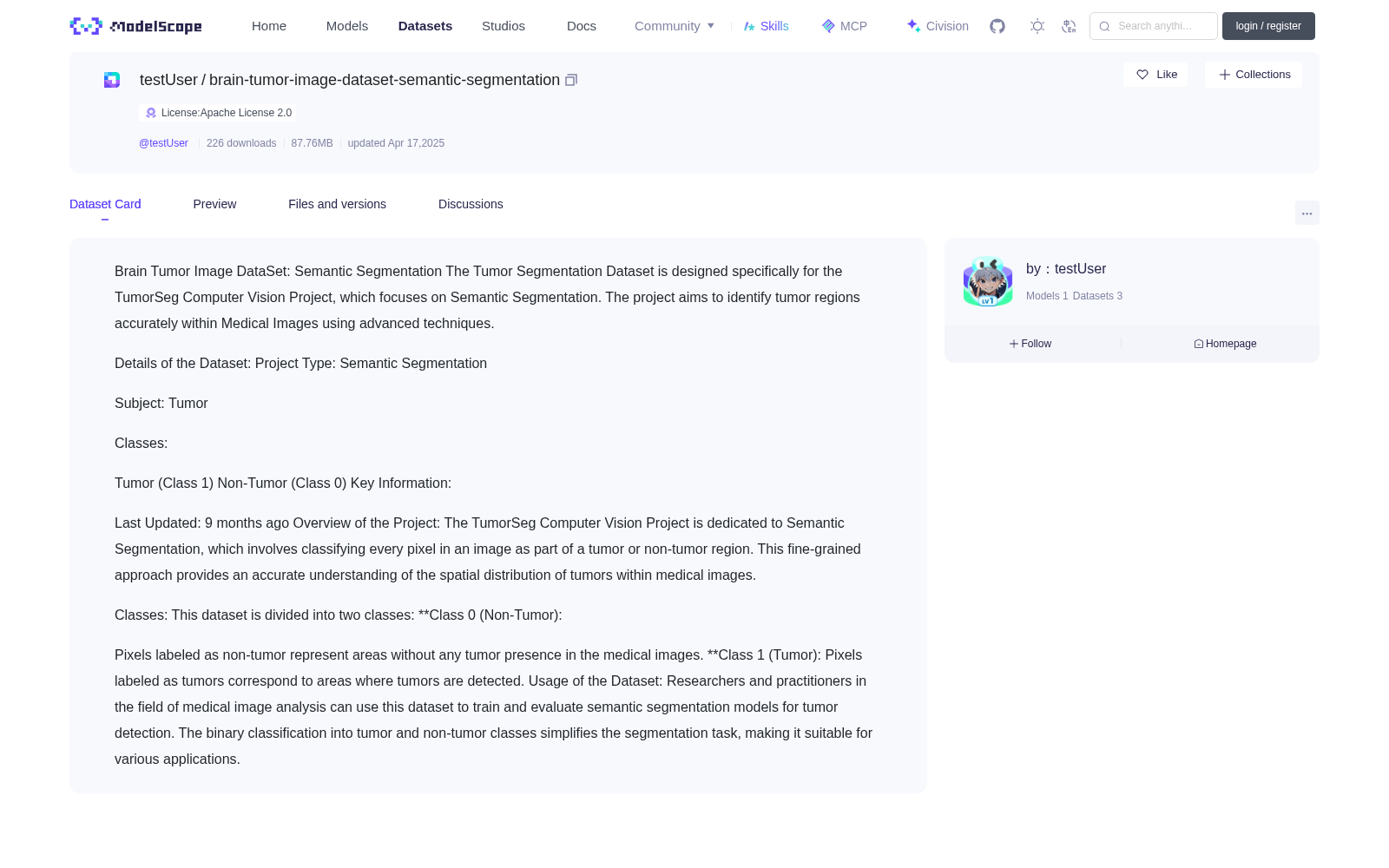Click the "Models 1" count

(x=1047, y=296)
